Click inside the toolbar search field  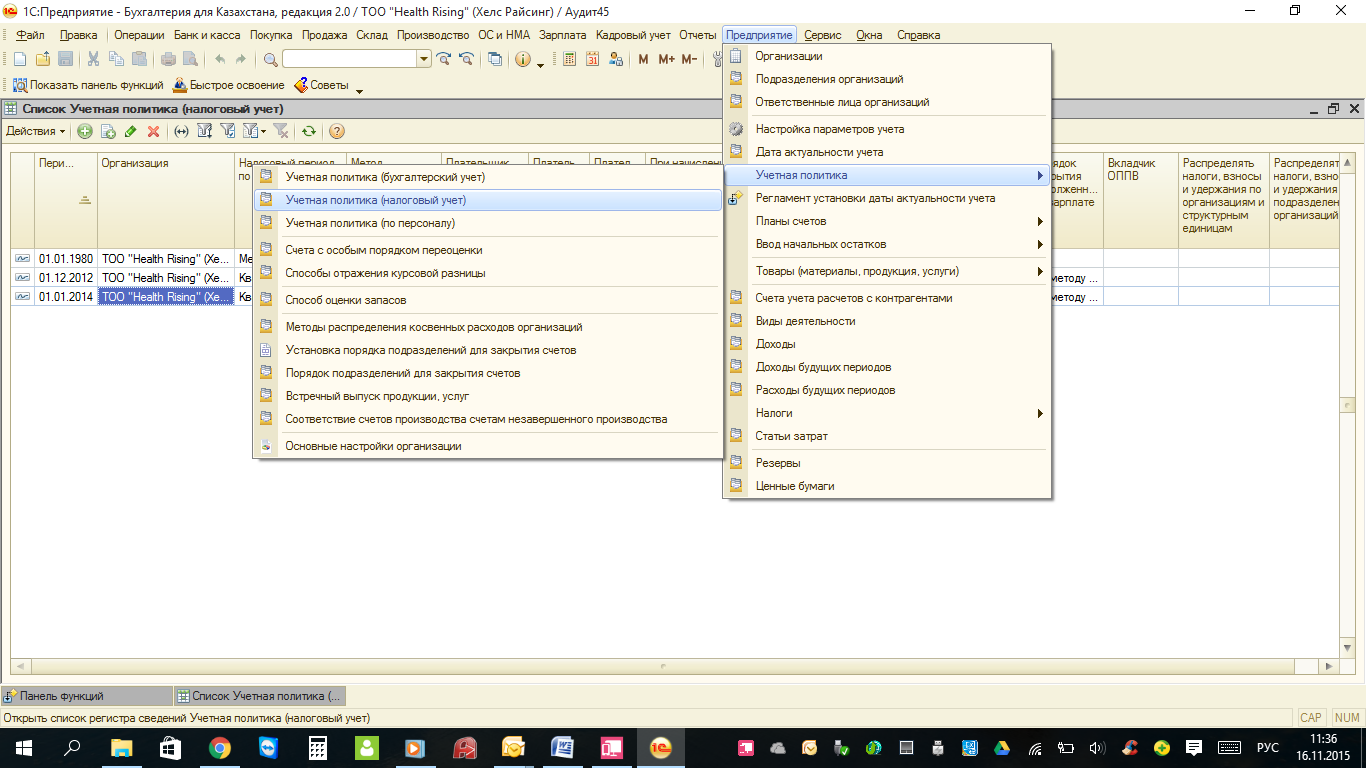click(x=349, y=59)
